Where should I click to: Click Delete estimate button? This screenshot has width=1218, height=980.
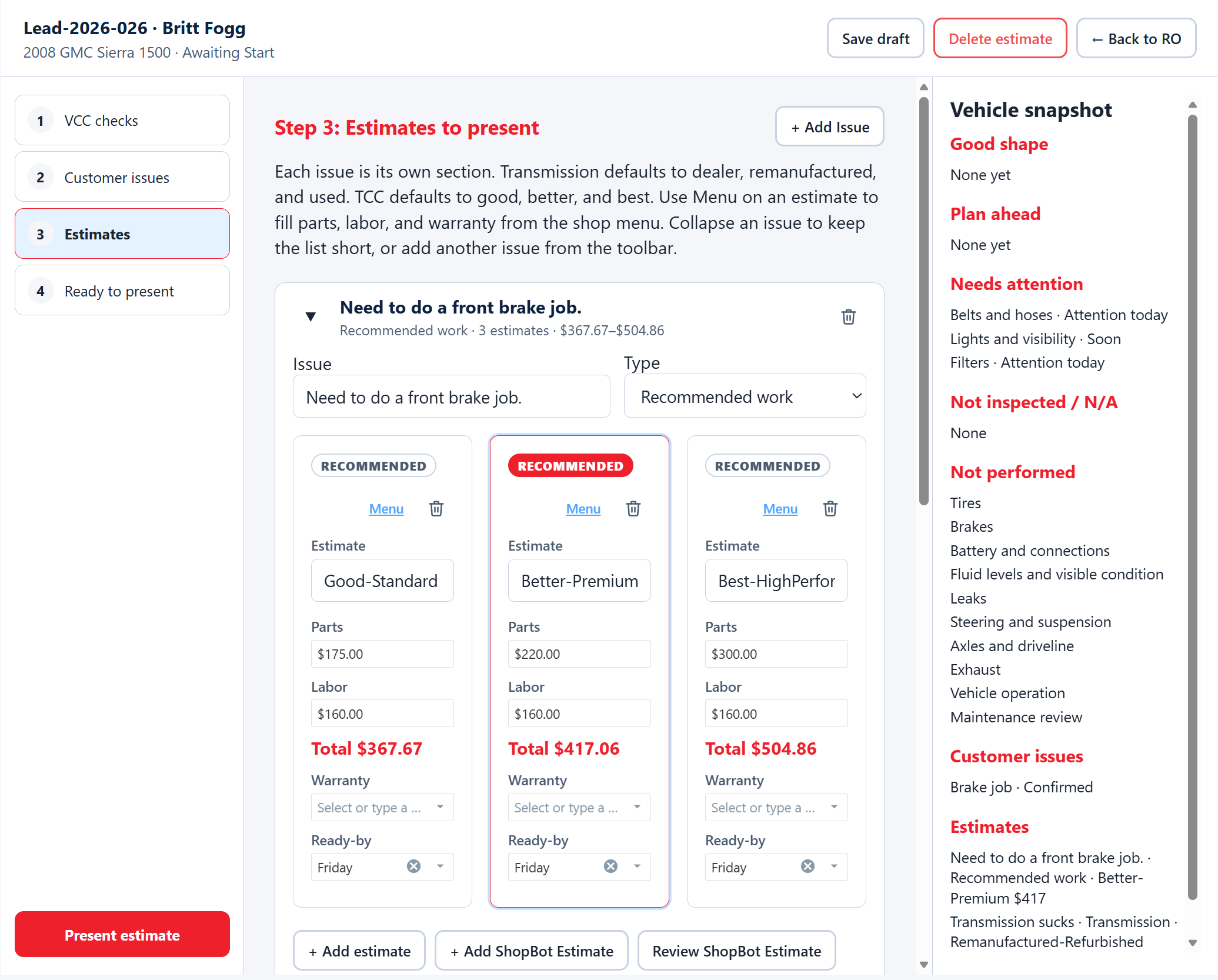(1000, 39)
